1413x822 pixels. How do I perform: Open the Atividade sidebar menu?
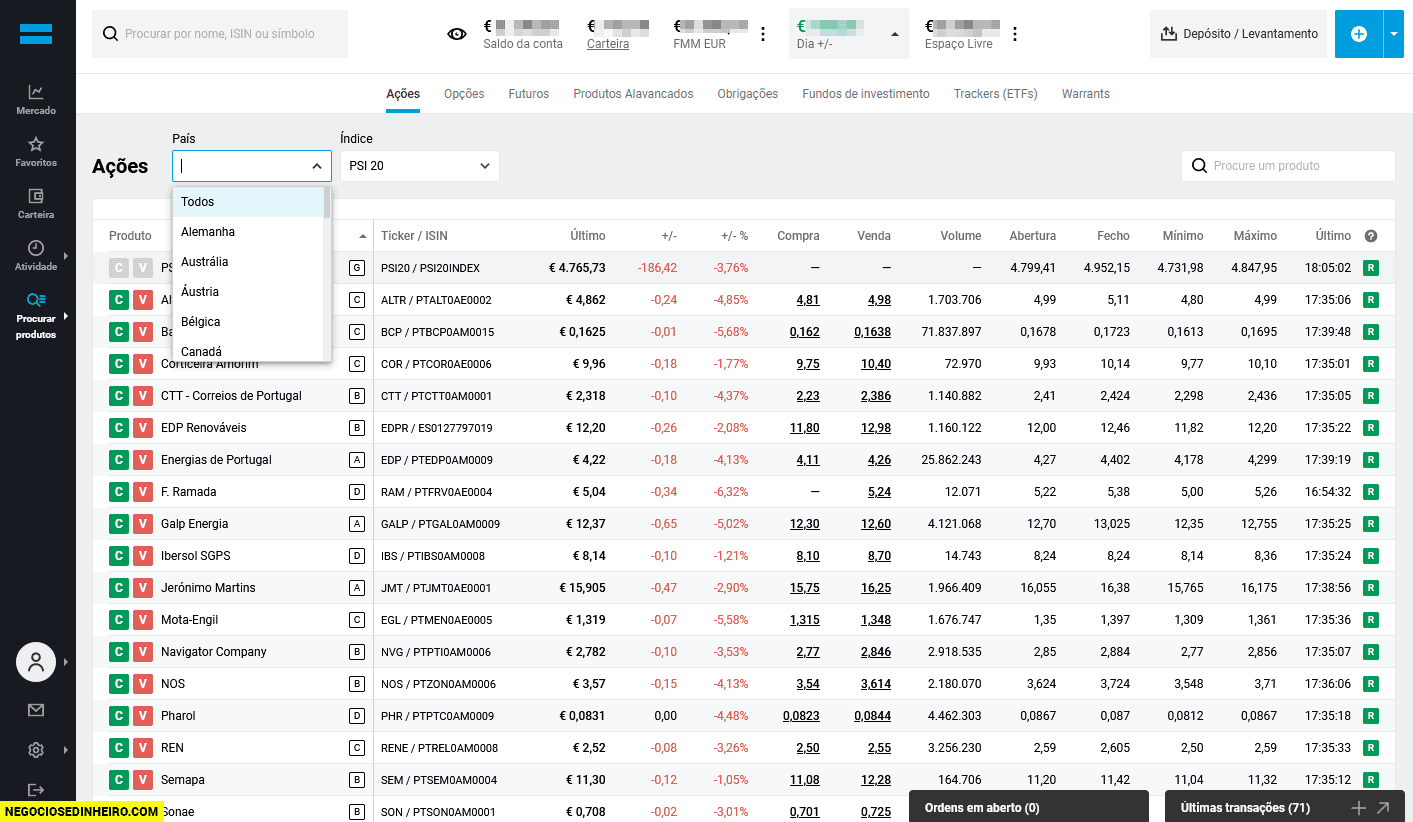coord(36,255)
